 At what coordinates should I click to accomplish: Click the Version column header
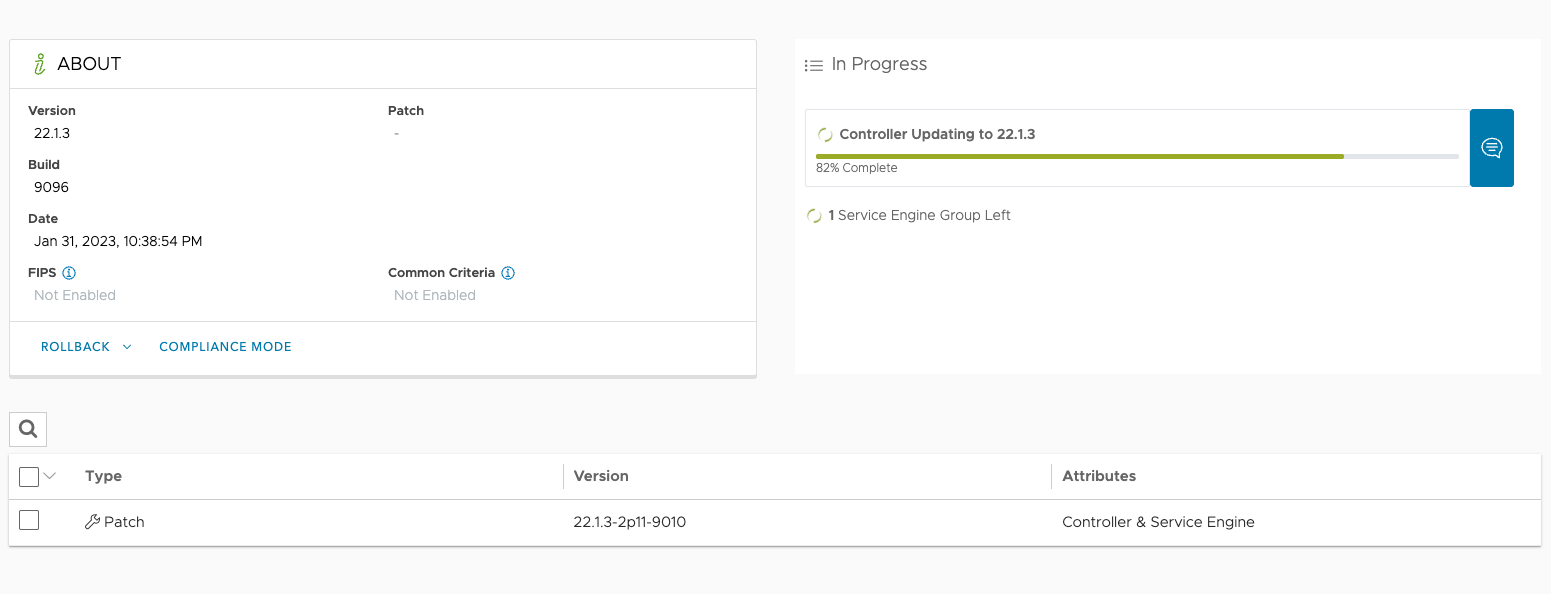click(x=600, y=476)
